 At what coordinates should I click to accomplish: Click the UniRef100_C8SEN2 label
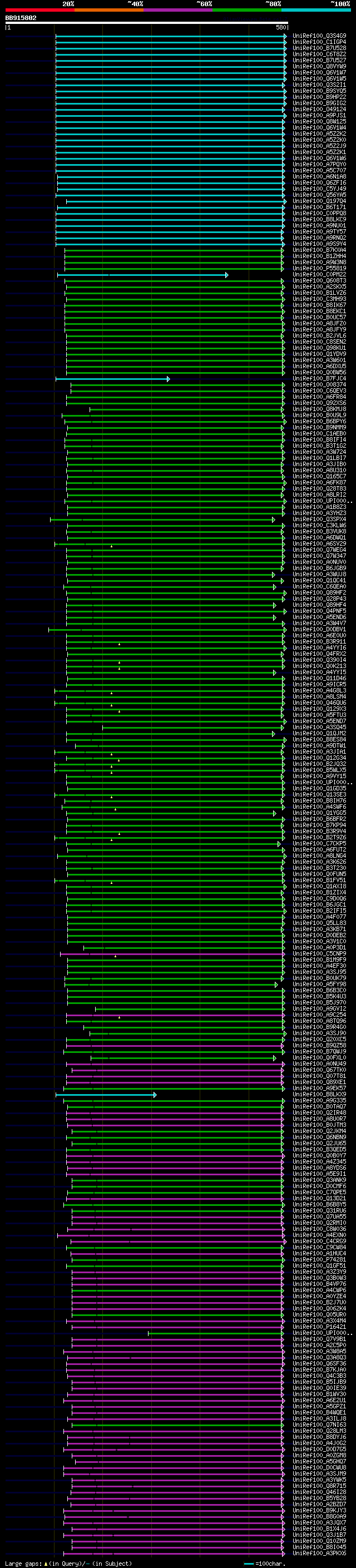click(x=319, y=342)
